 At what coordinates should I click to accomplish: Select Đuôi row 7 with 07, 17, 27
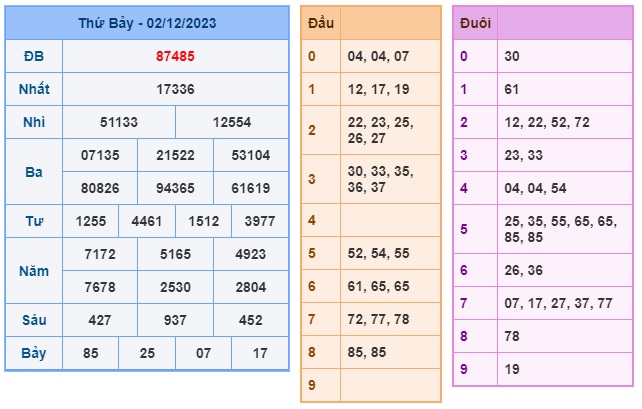(543, 303)
